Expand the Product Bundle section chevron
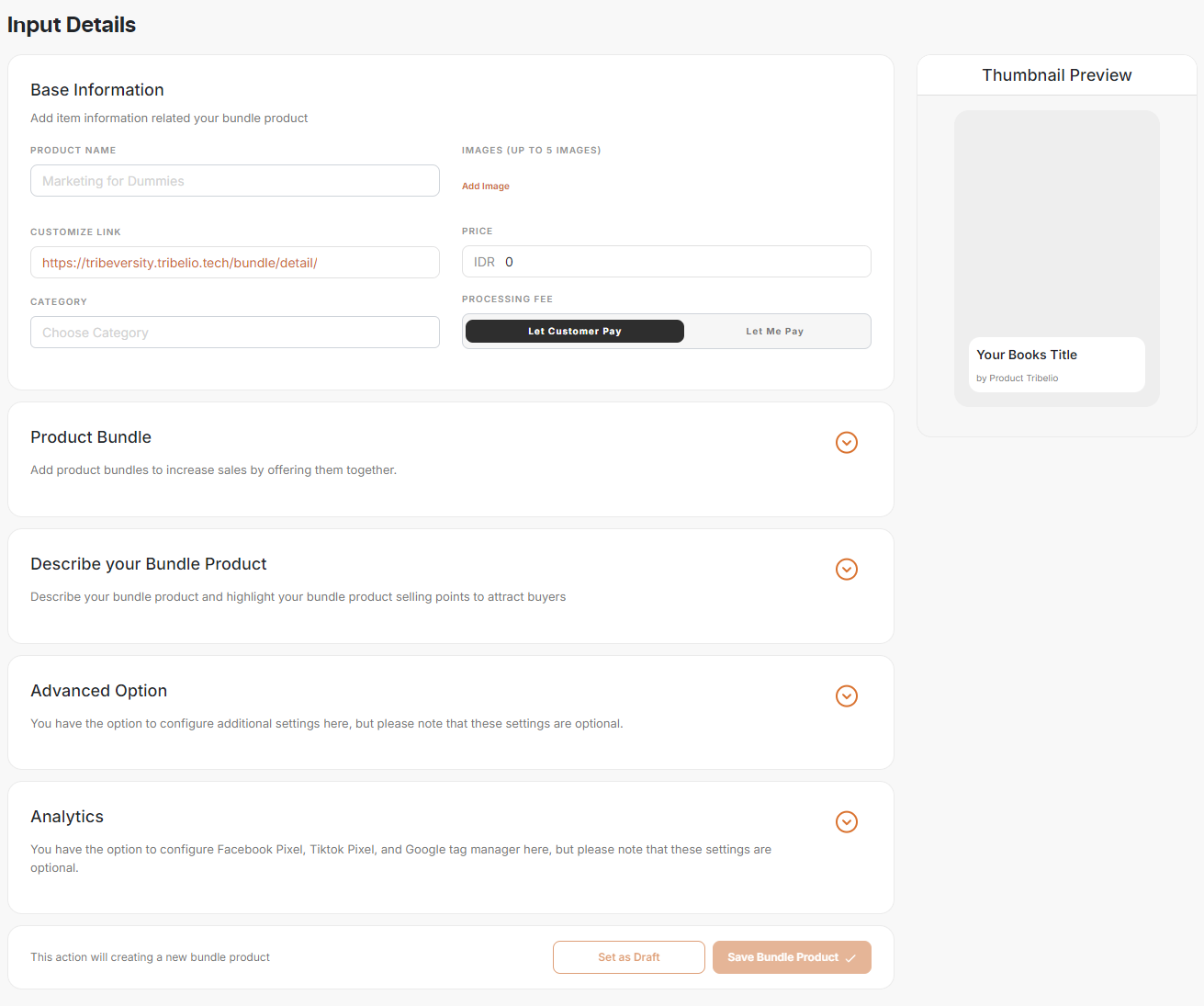The image size is (1204, 1006). tap(846, 443)
